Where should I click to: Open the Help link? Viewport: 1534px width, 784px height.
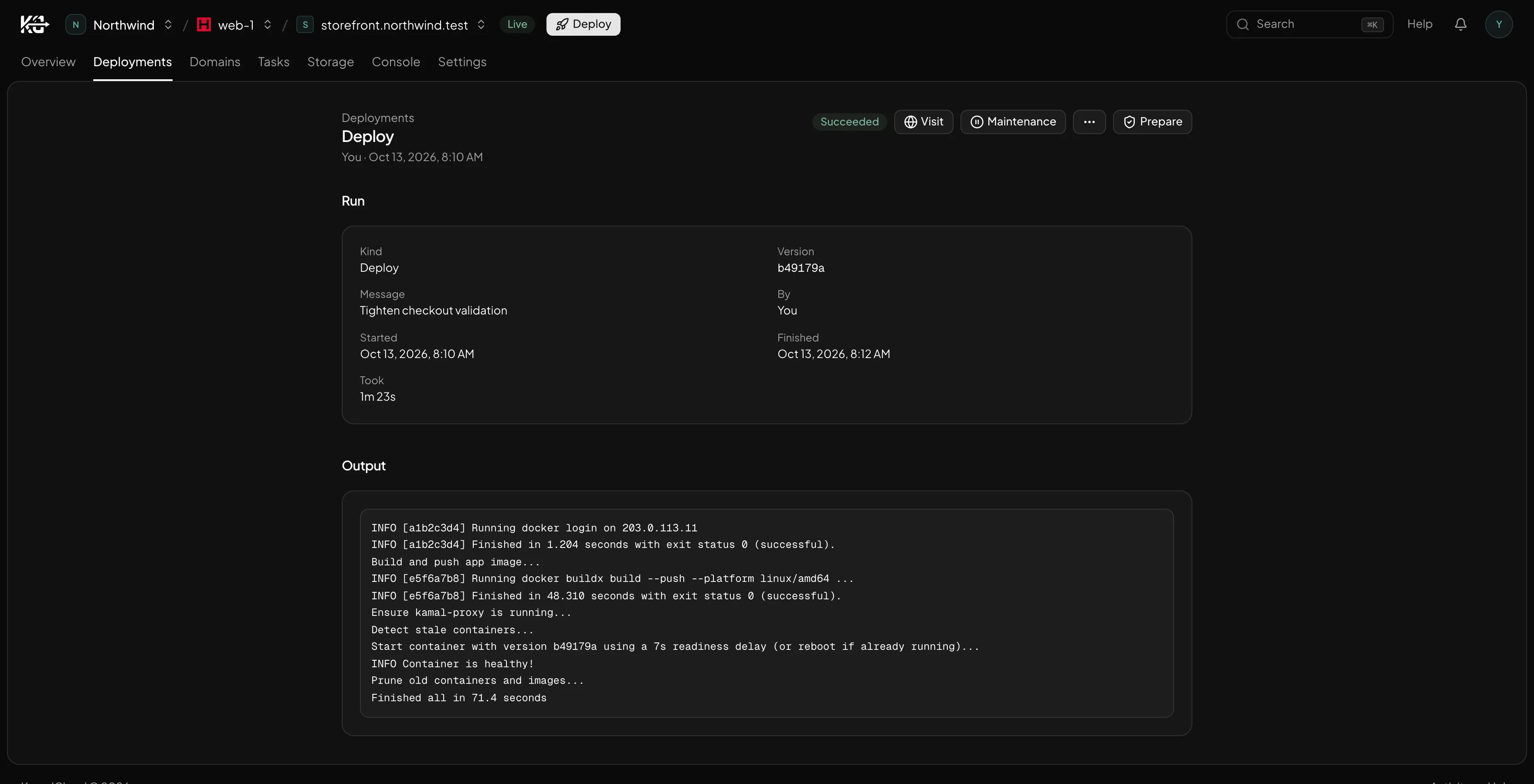click(x=1420, y=24)
